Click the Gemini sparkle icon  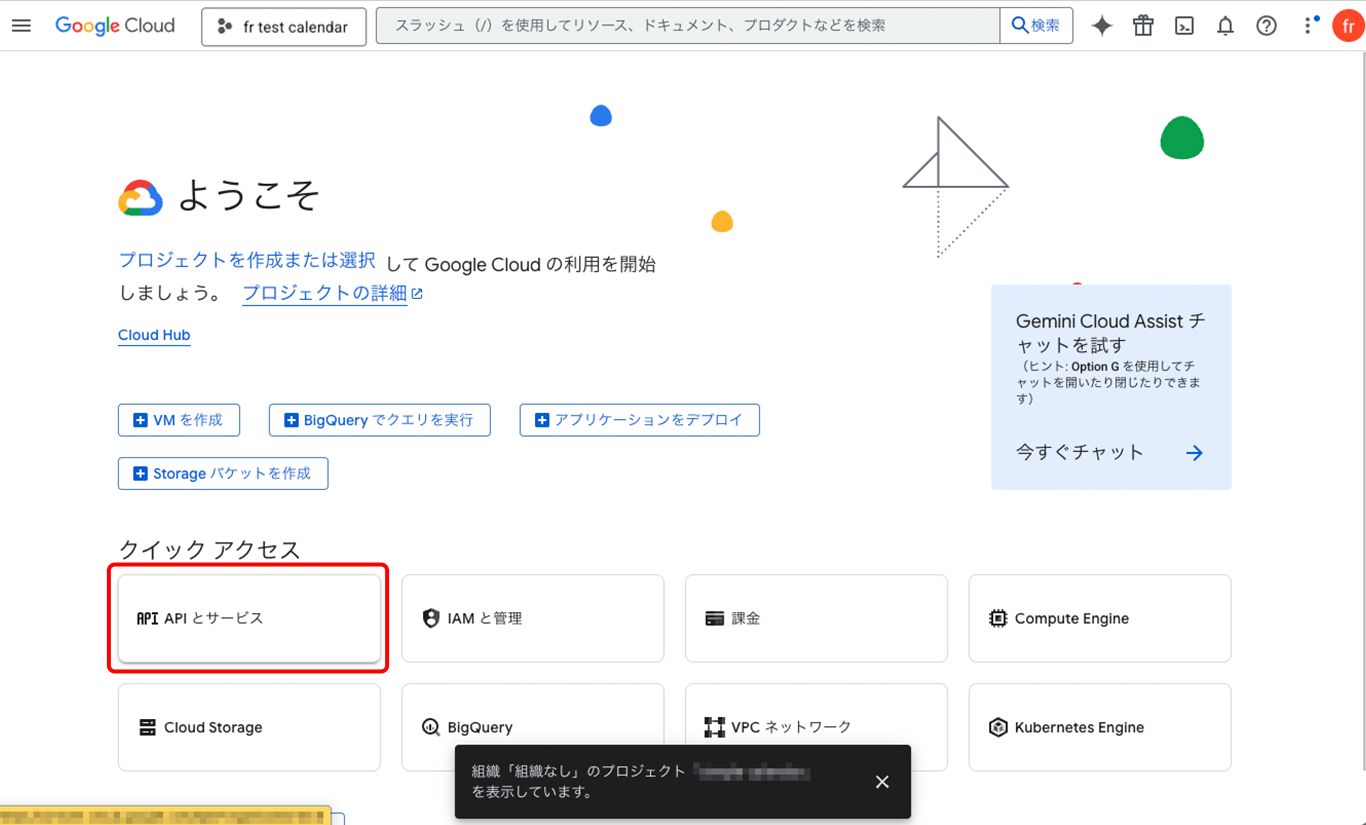click(1101, 26)
